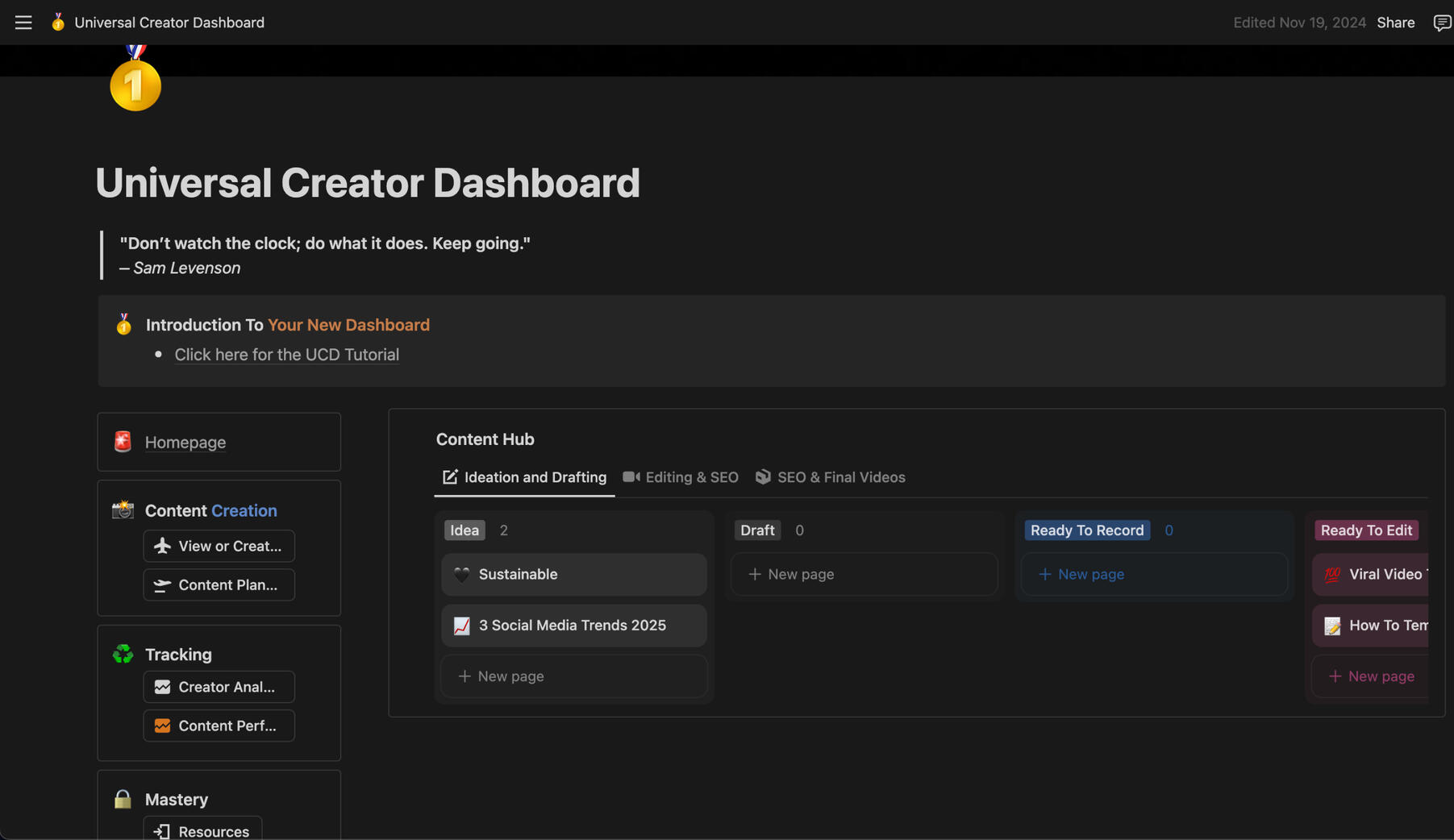Switch to SEO & Final Videos tab
This screenshot has width=1454, height=840.
click(x=830, y=477)
